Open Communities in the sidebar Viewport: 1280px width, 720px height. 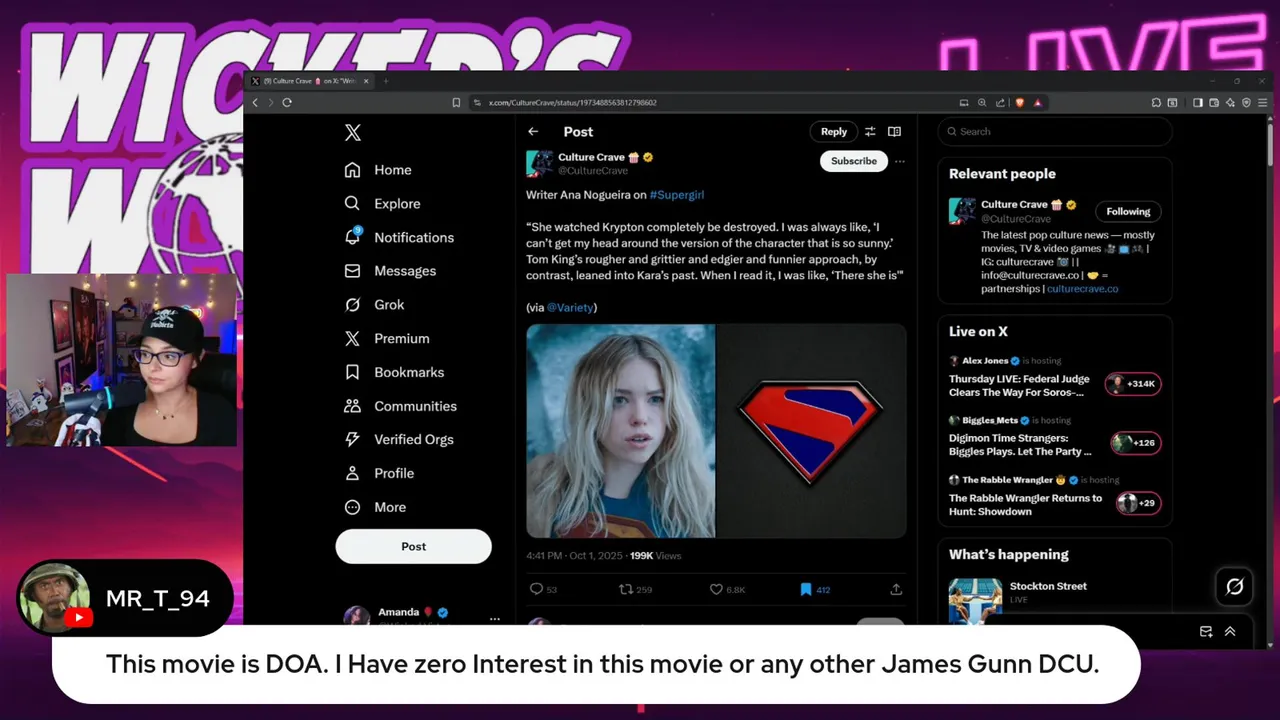pos(400,406)
